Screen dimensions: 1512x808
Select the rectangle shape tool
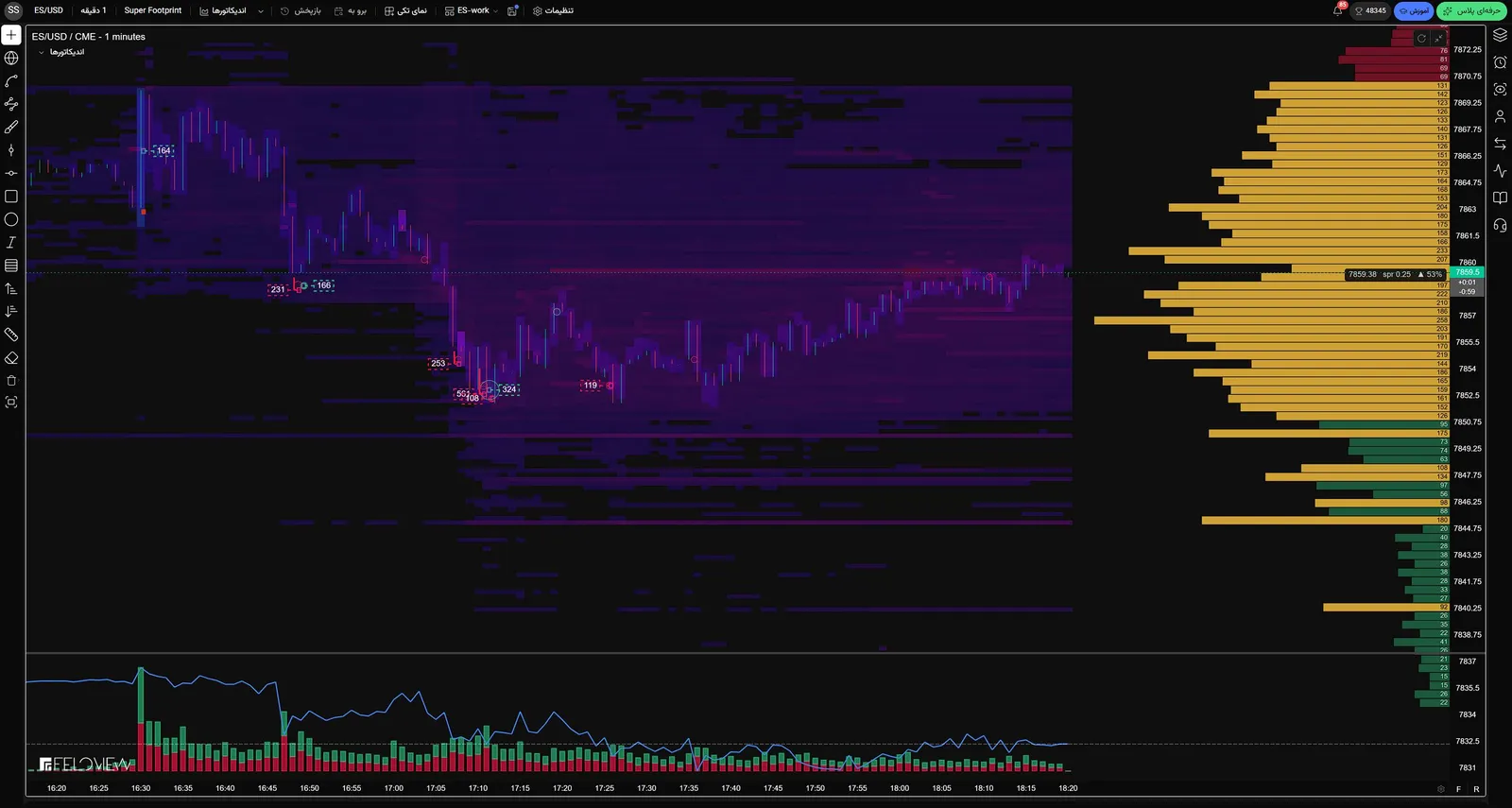click(x=11, y=197)
